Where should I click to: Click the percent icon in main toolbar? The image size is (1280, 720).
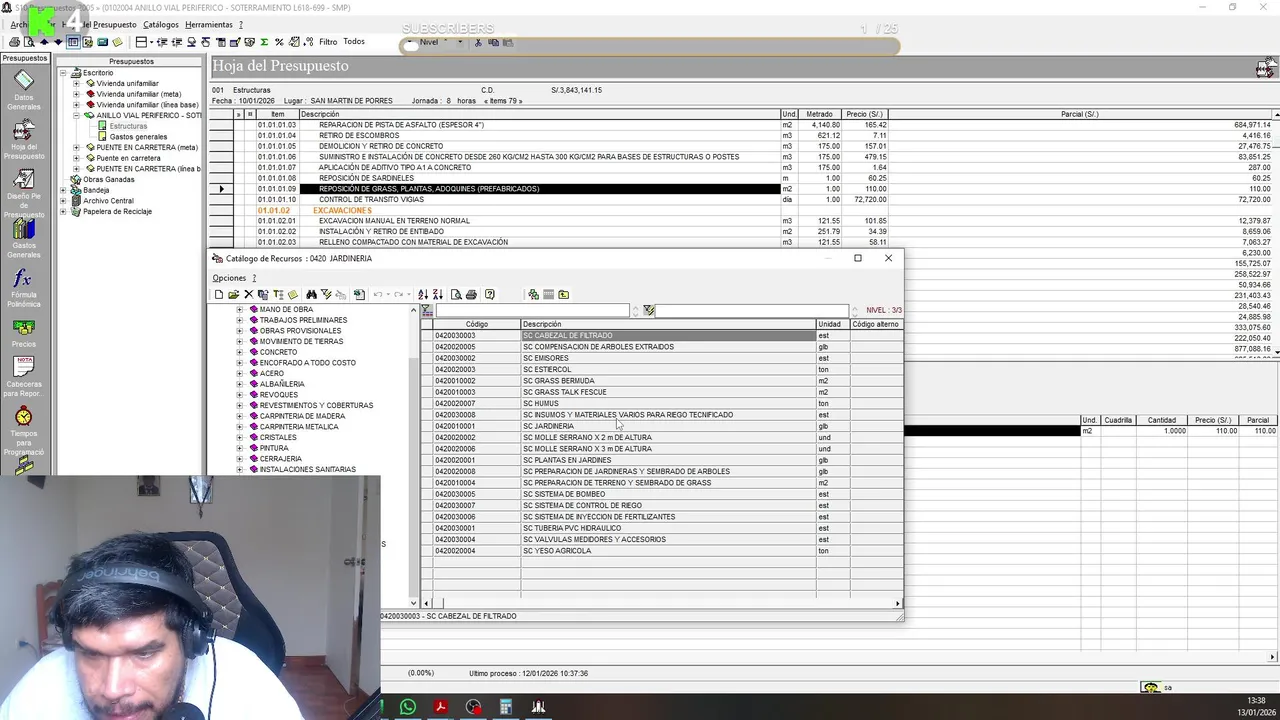tap(279, 42)
